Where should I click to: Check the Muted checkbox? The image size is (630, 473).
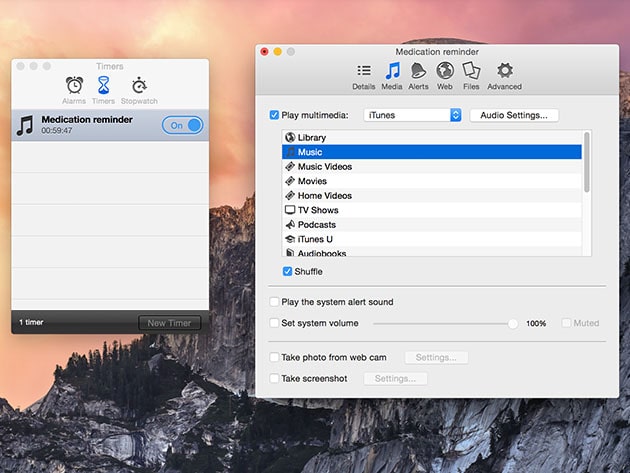[x=566, y=323]
